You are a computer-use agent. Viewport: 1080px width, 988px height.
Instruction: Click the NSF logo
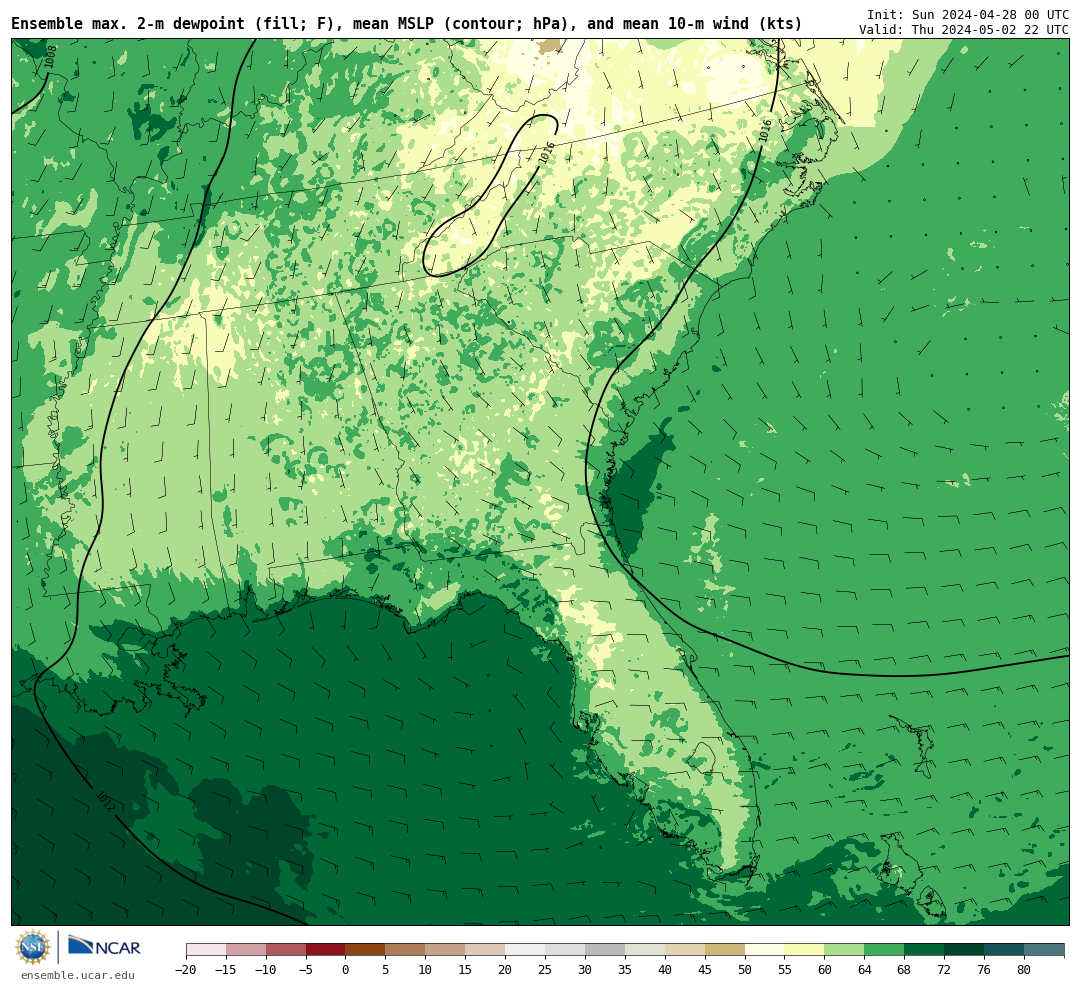click(x=33, y=947)
